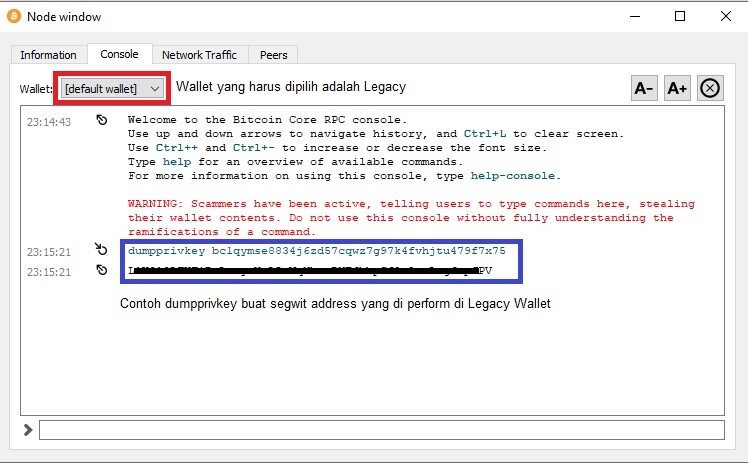Switch to Network Traffic tab

point(199,55)
